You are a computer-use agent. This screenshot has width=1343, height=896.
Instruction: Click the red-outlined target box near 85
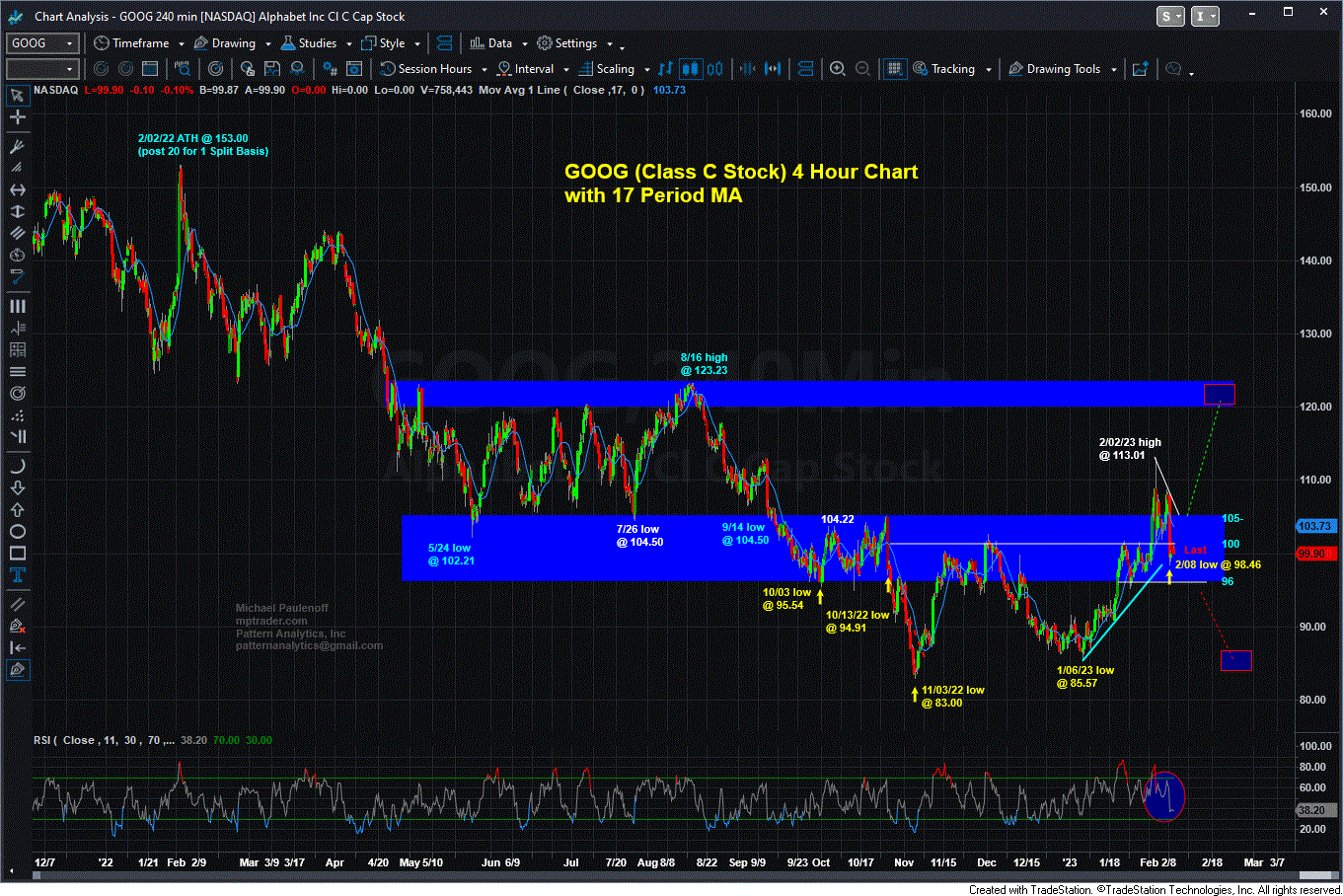pyautogui.click(x=1236, y=660)
